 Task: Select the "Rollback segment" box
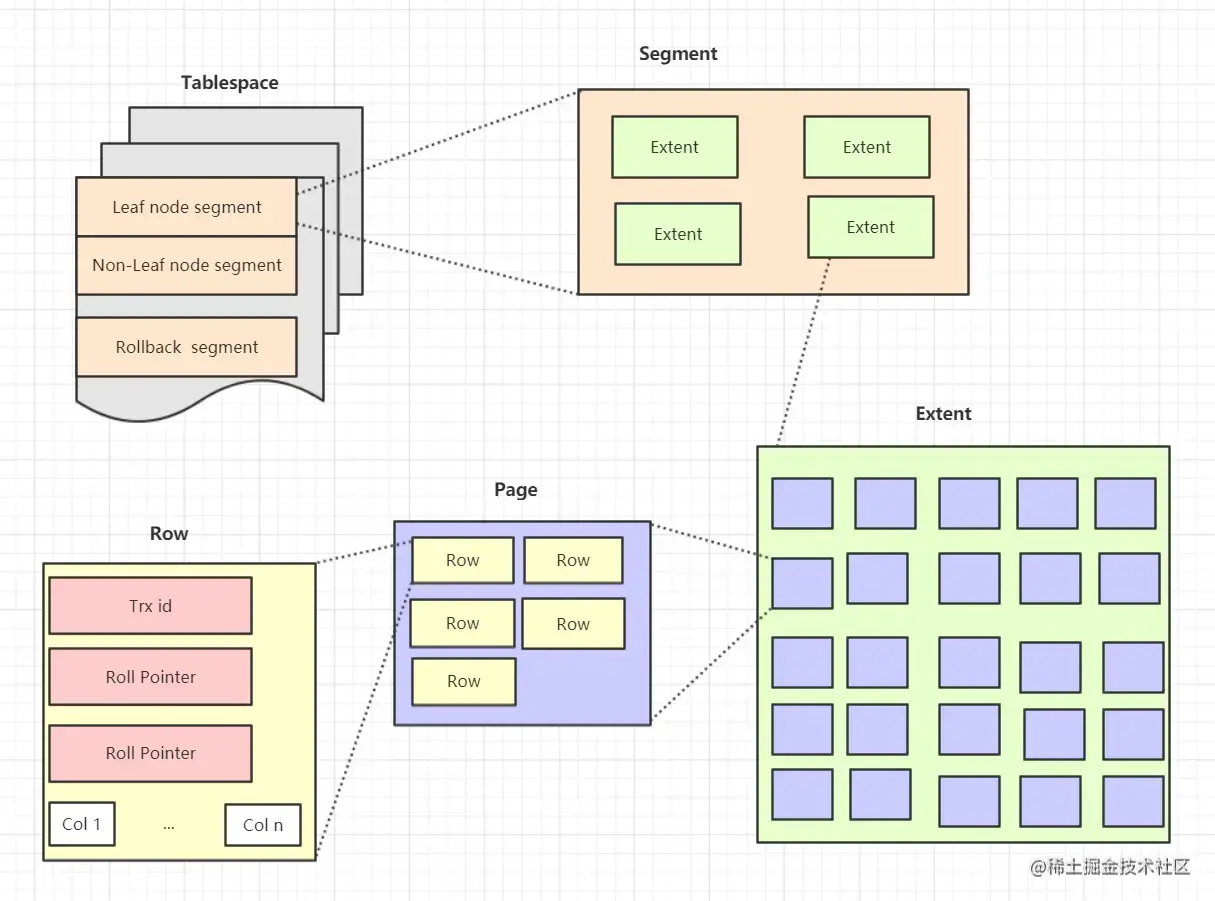[186, 347]
